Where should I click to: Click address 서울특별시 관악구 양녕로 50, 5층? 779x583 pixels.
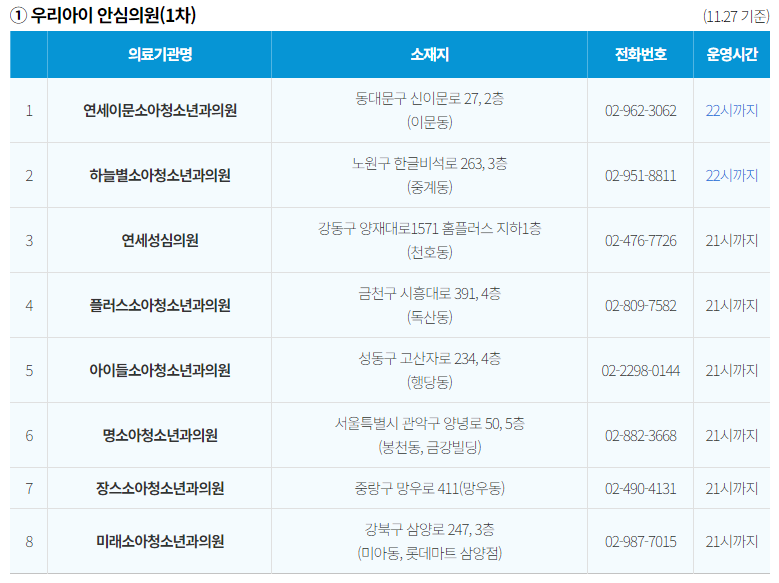click(x=429, y=423)
